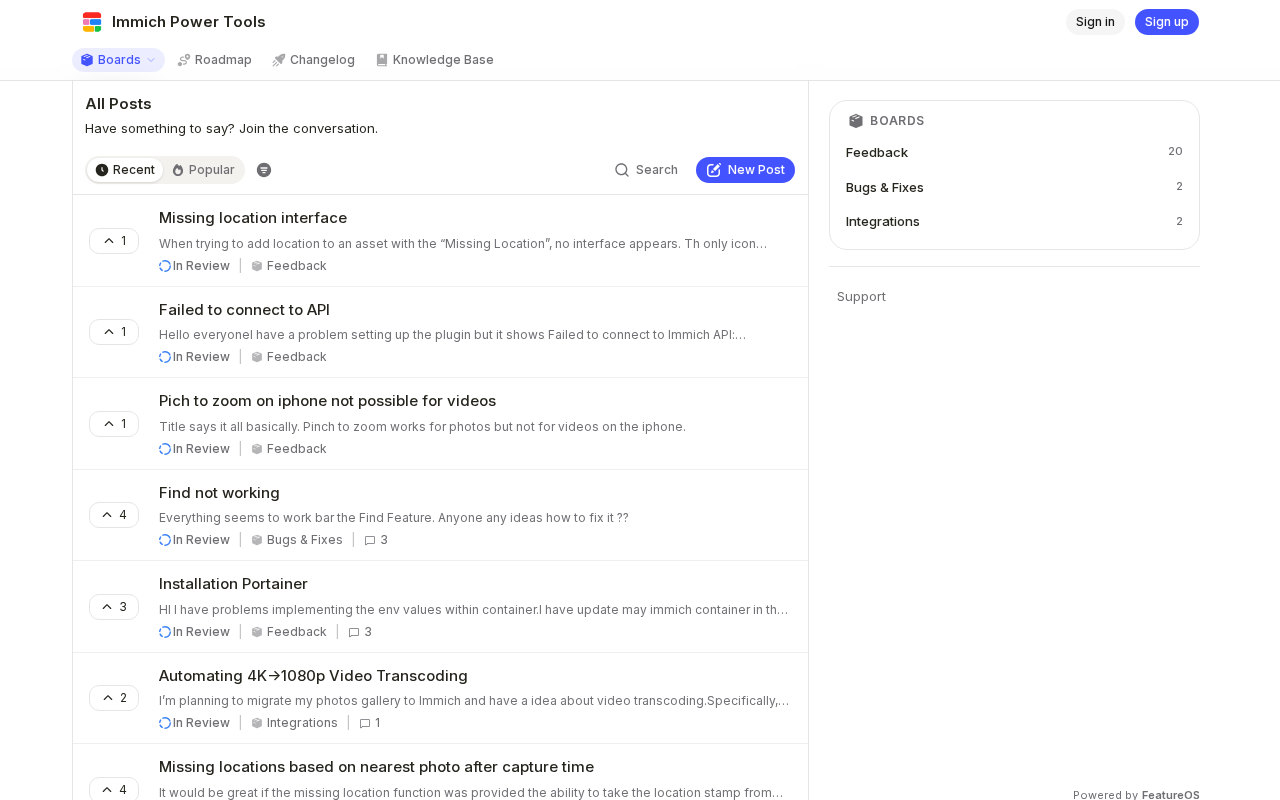Toggle upvote on Find not working post

[x=114, y=515]
